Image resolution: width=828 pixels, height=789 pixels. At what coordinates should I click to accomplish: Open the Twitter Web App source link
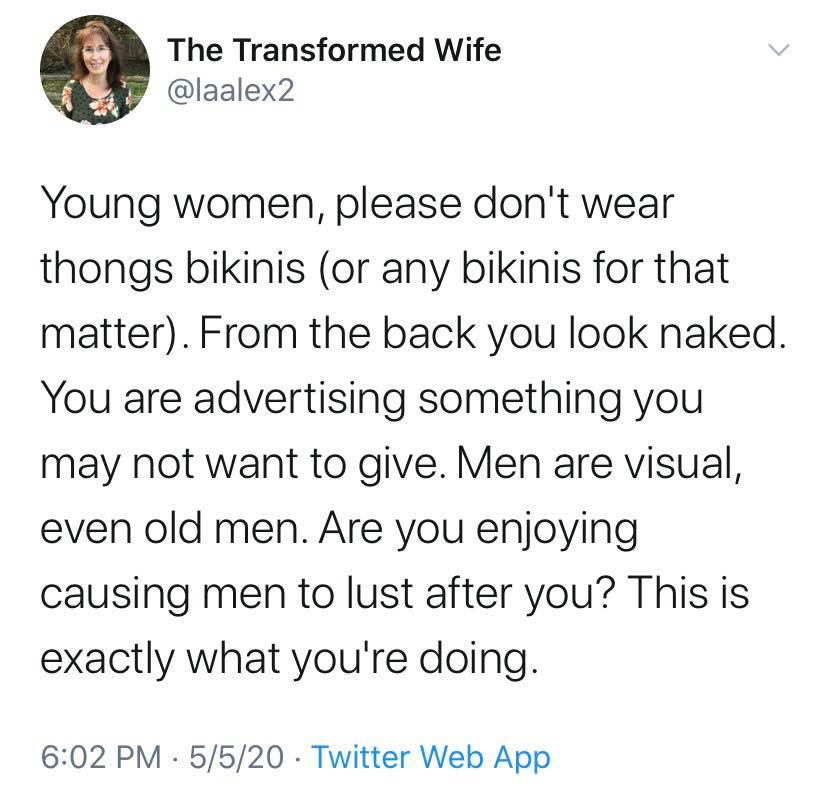[x=430, y=757]
